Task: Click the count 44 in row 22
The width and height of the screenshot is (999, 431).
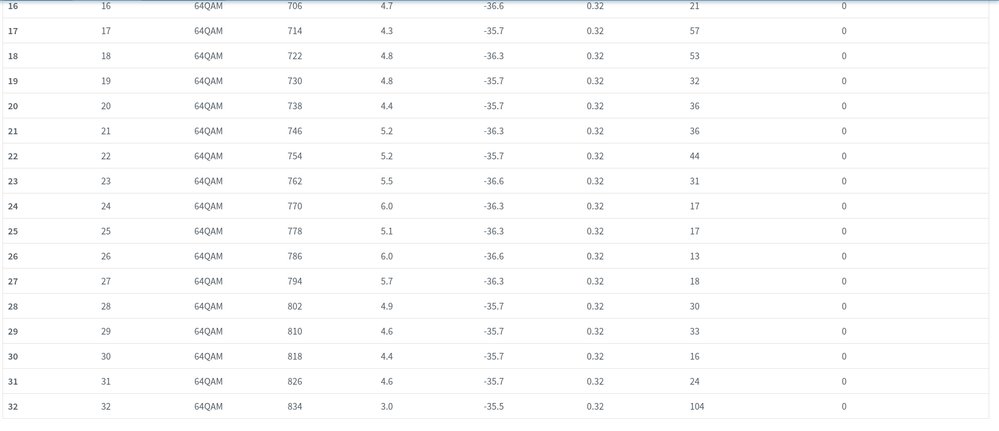Action: (695, 156)
